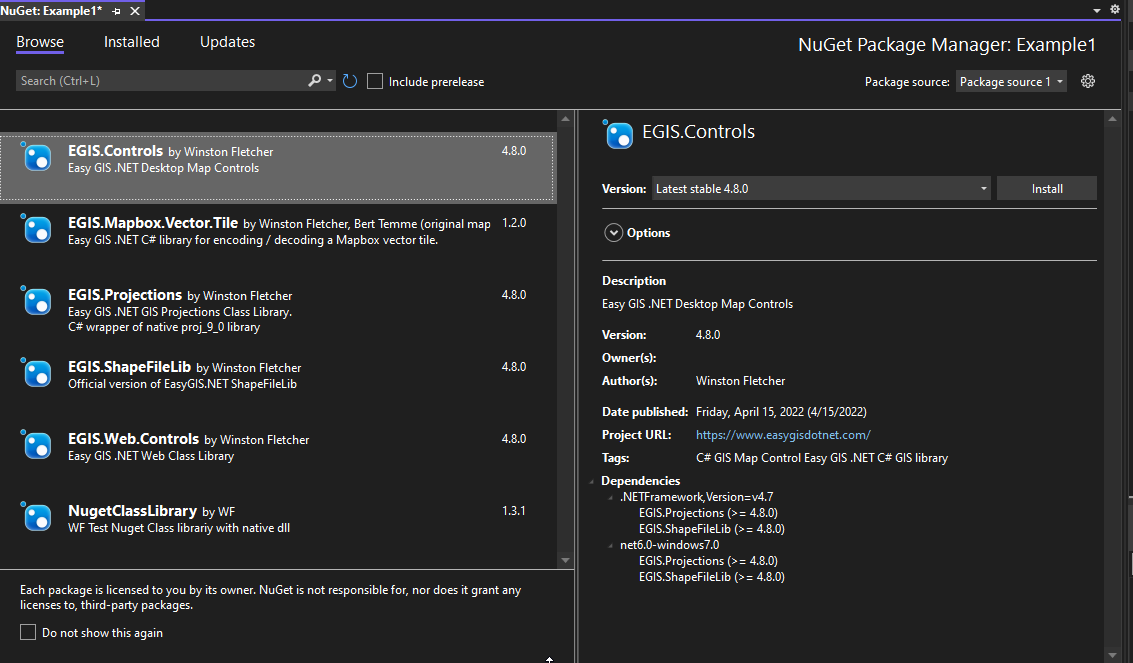The height and width of the screenshot is (663, 1133).
Task: Expand the Options section chevron
Action: click(x=613, y=233)
